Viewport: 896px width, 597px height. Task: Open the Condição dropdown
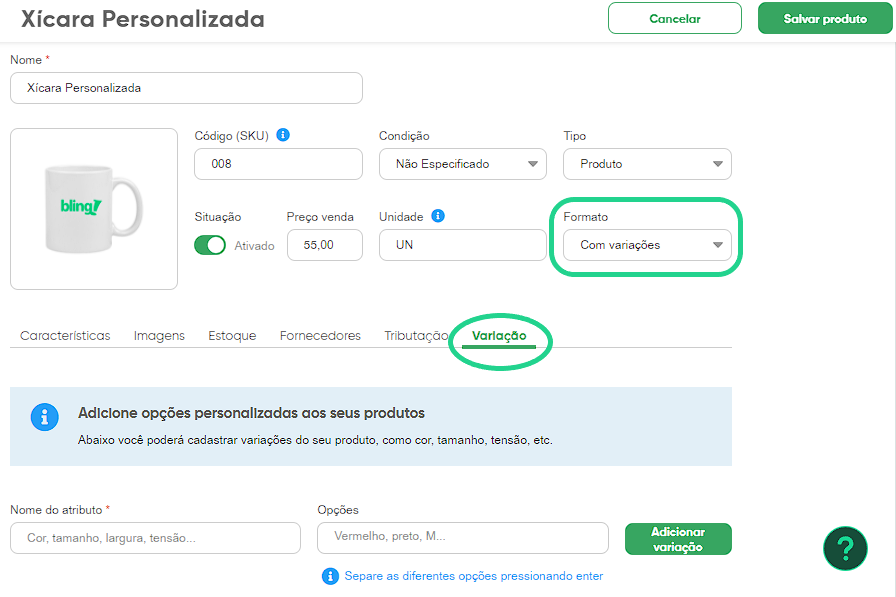coord(463,164)
